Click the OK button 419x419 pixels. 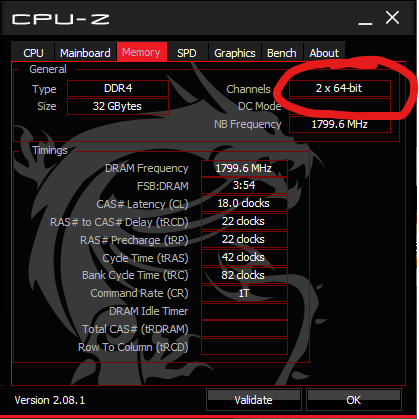coord(354,399)
